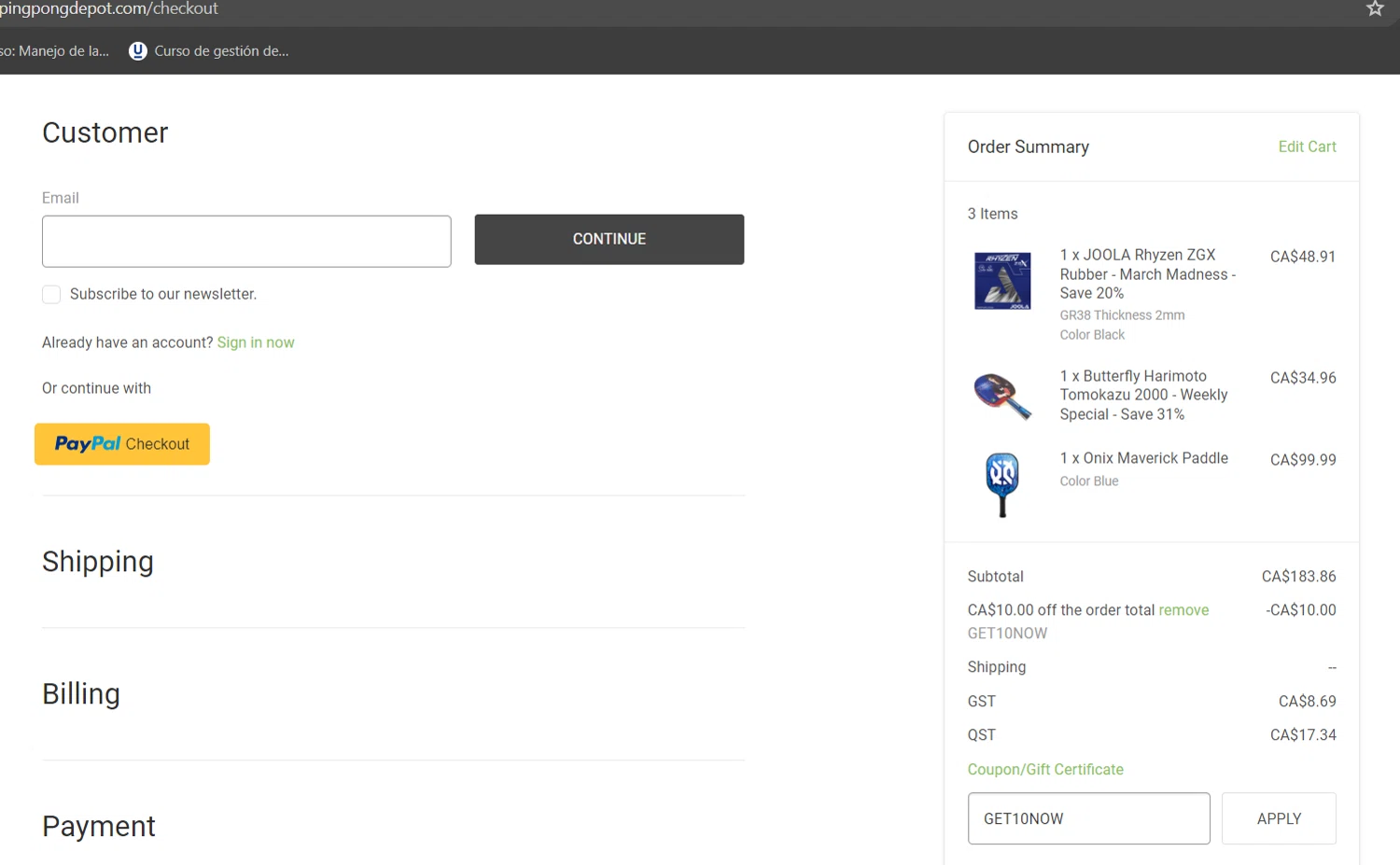1400x865 pixels.
Task: Click the Payment section heading
Action: 99,827
